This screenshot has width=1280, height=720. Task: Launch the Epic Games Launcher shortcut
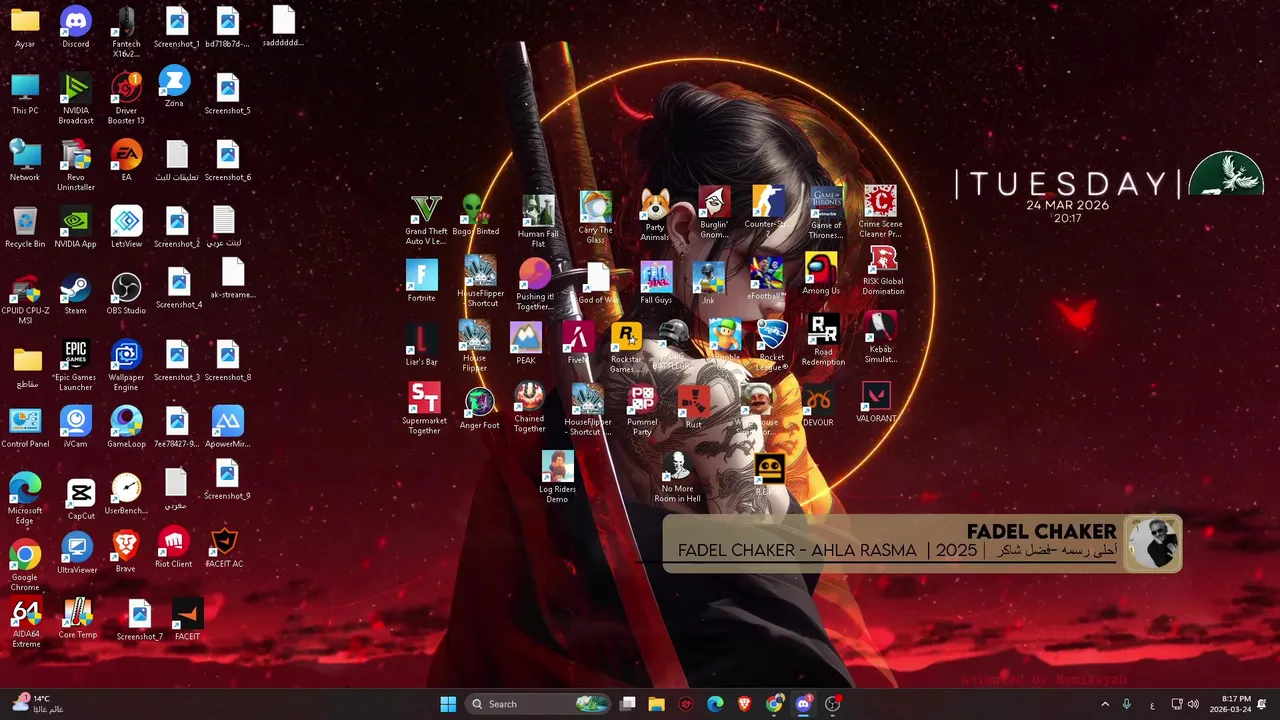point(76,365)
